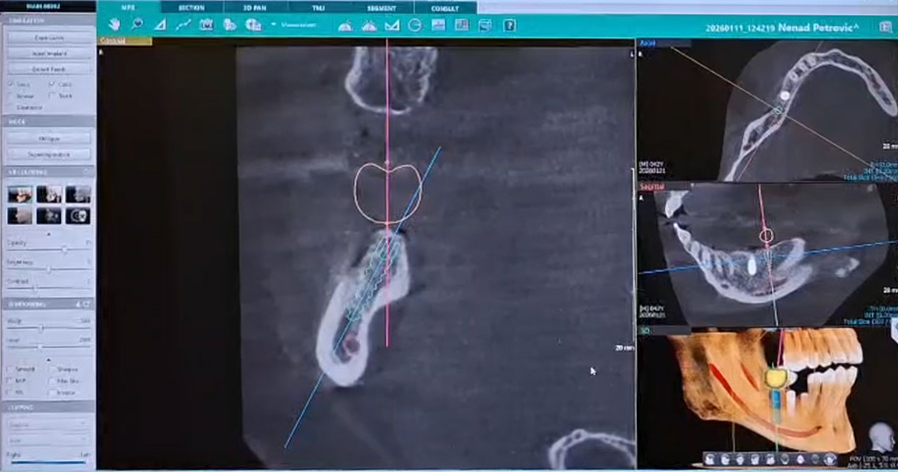Toggle the Canal checkbox
The width and height of the screenshot is (898, 472).
tap(52, 84)
